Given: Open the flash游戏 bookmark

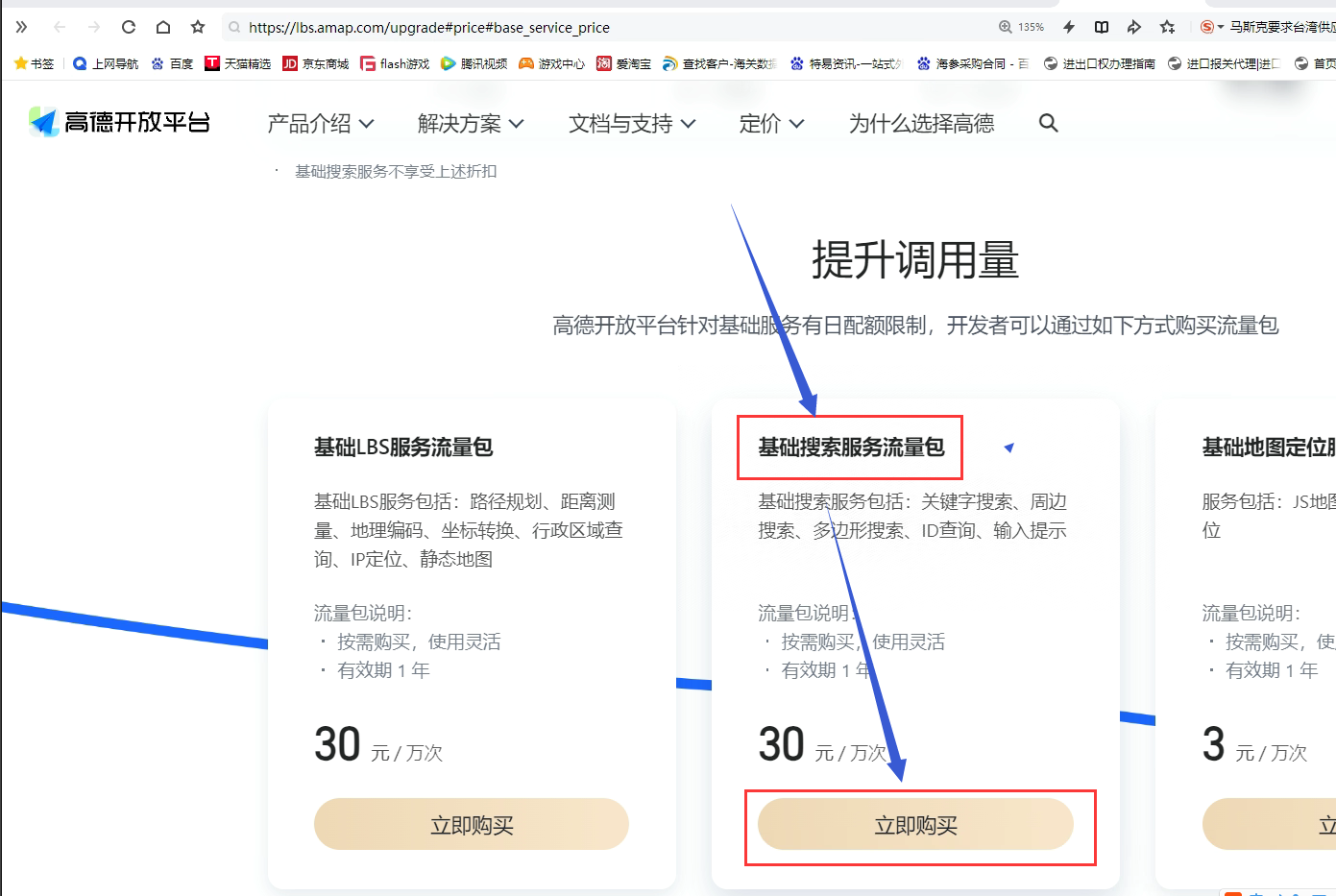Looking at the screenshot, I should pyautogui.click(x=395, y=63).
